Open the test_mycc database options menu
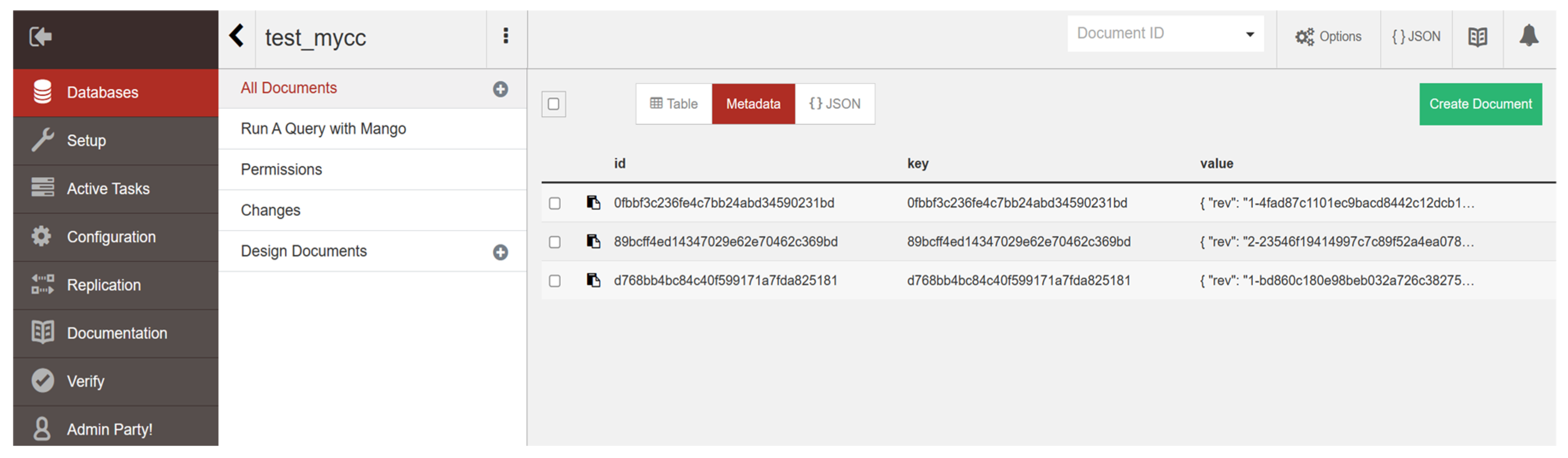The image size is (1568, 458). [505, 36]
